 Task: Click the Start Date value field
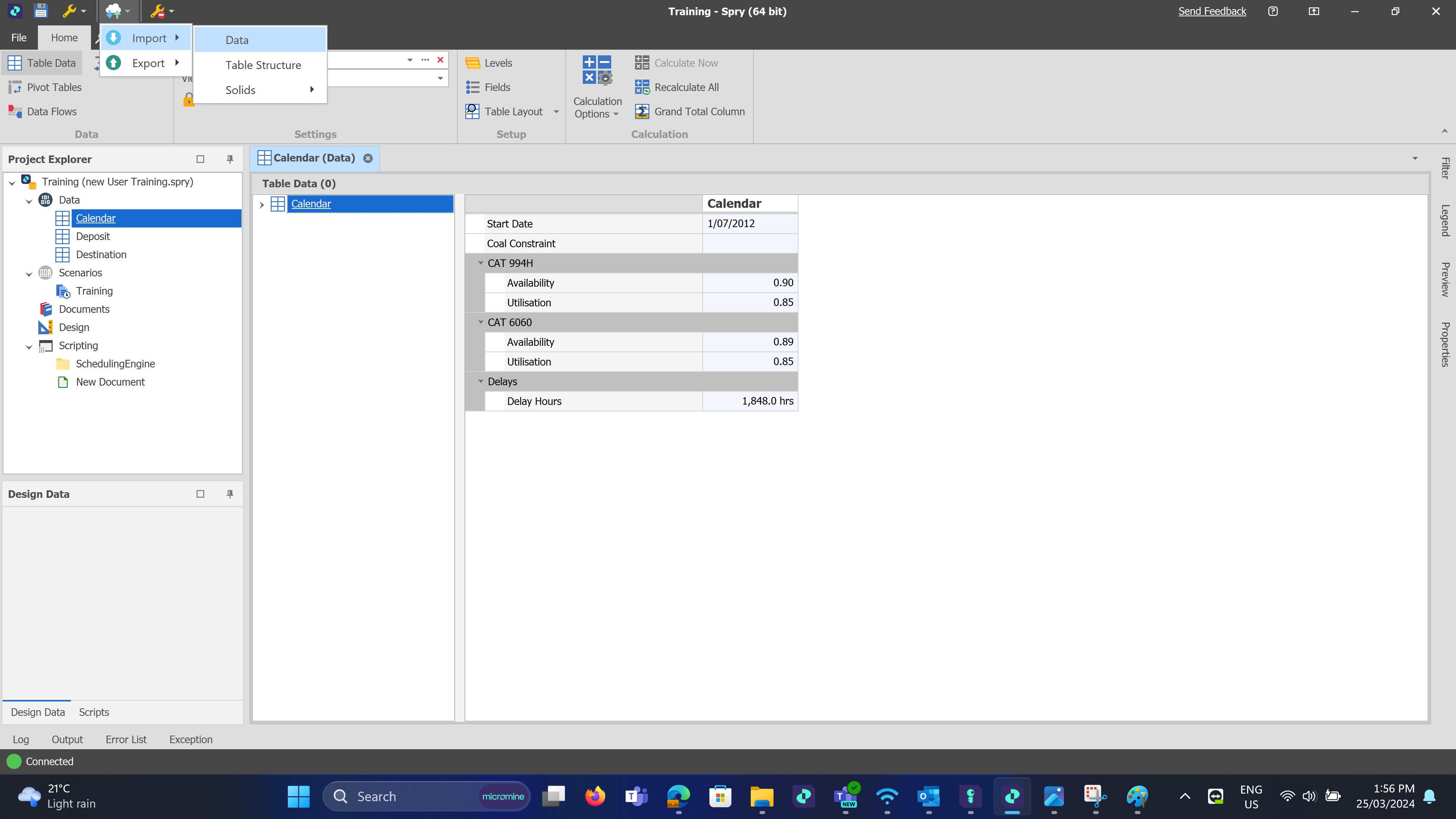(x=750, y=223)
